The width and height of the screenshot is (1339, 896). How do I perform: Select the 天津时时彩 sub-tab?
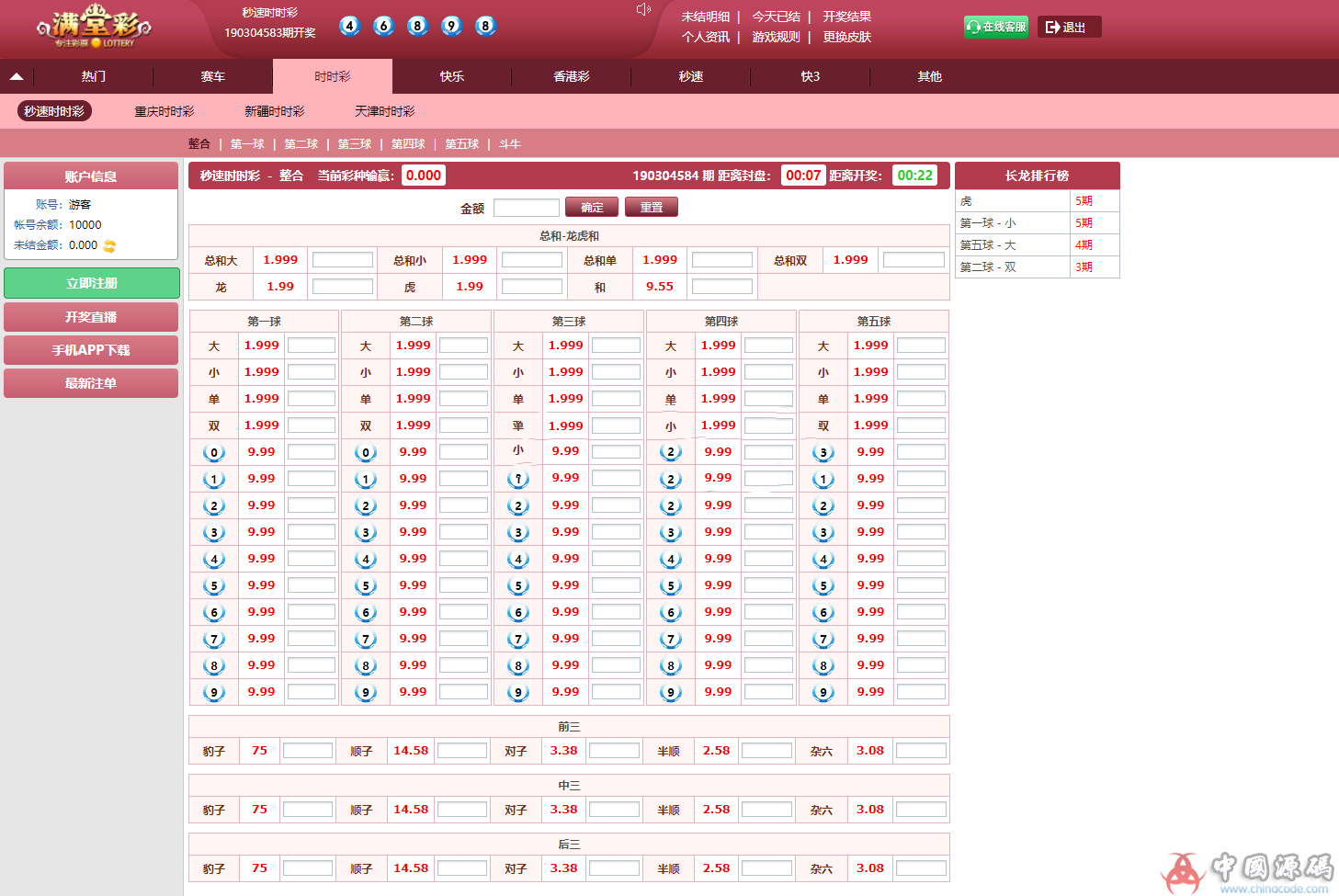tap(385, 111)
